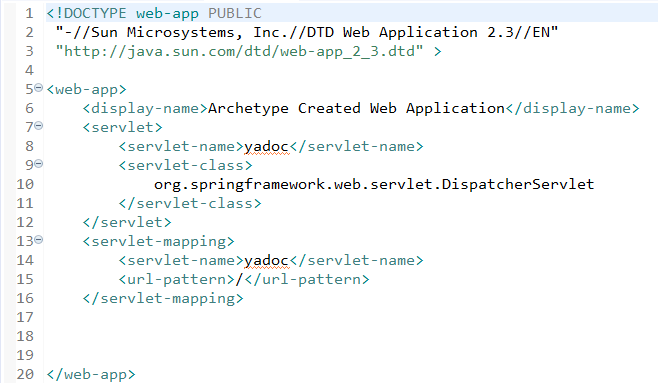Click the closing </servlet-class> tag
Image resolution: width=658 pixels, height=383 pixels.
190,203
